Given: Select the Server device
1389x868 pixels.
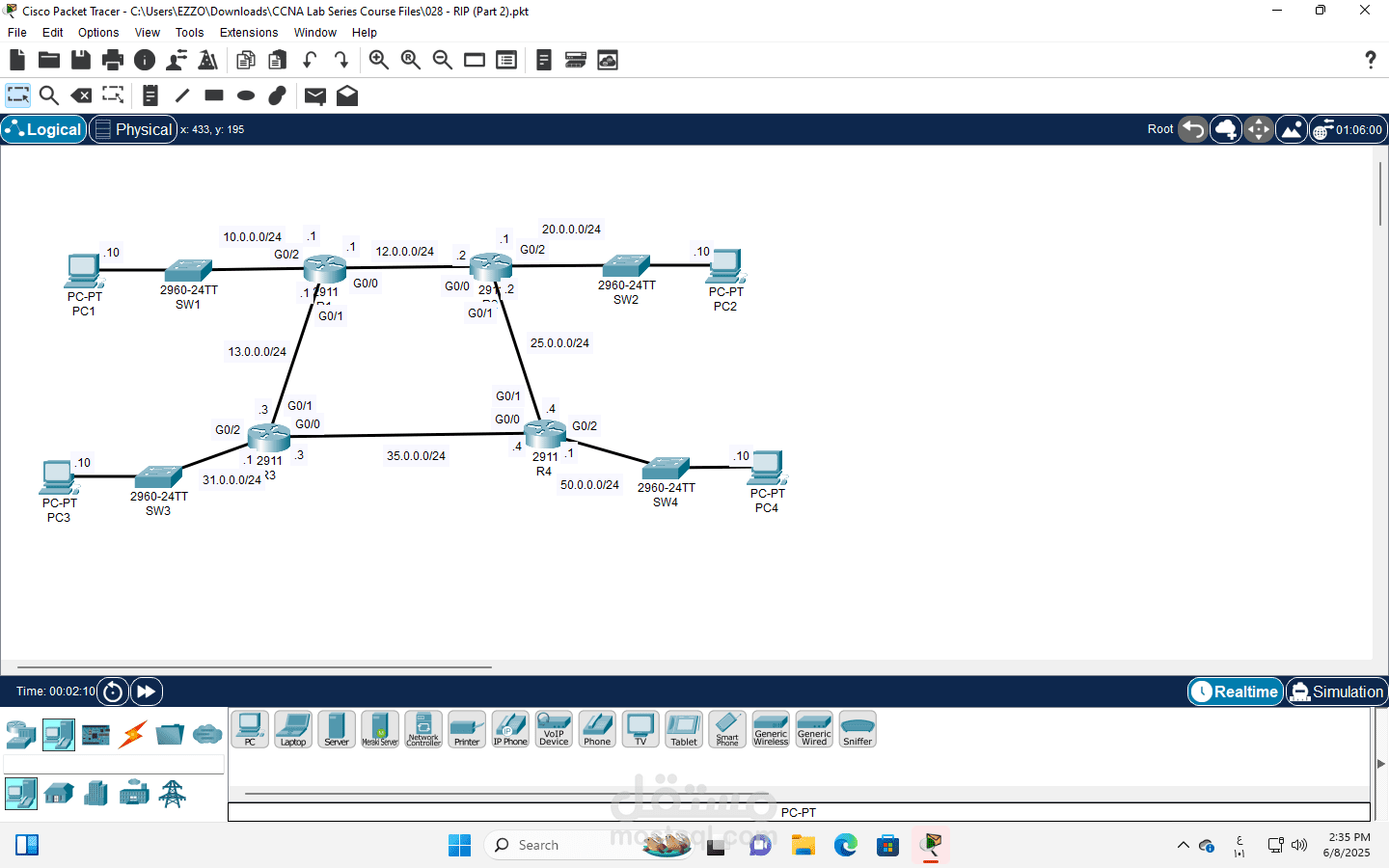Looking at the screenshot, I should coord(337,729).
